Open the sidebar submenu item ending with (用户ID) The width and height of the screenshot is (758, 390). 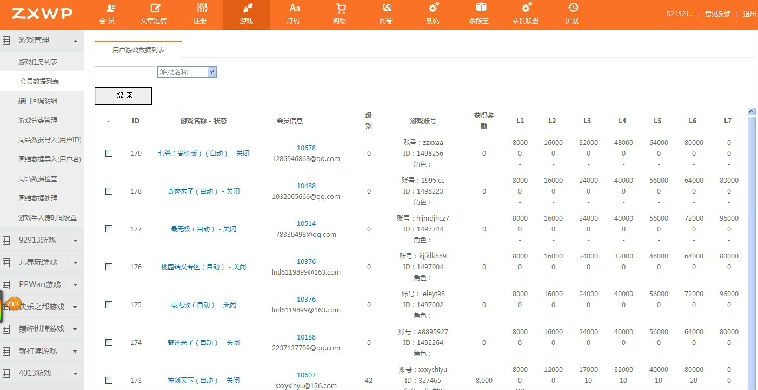pos(49,139)
